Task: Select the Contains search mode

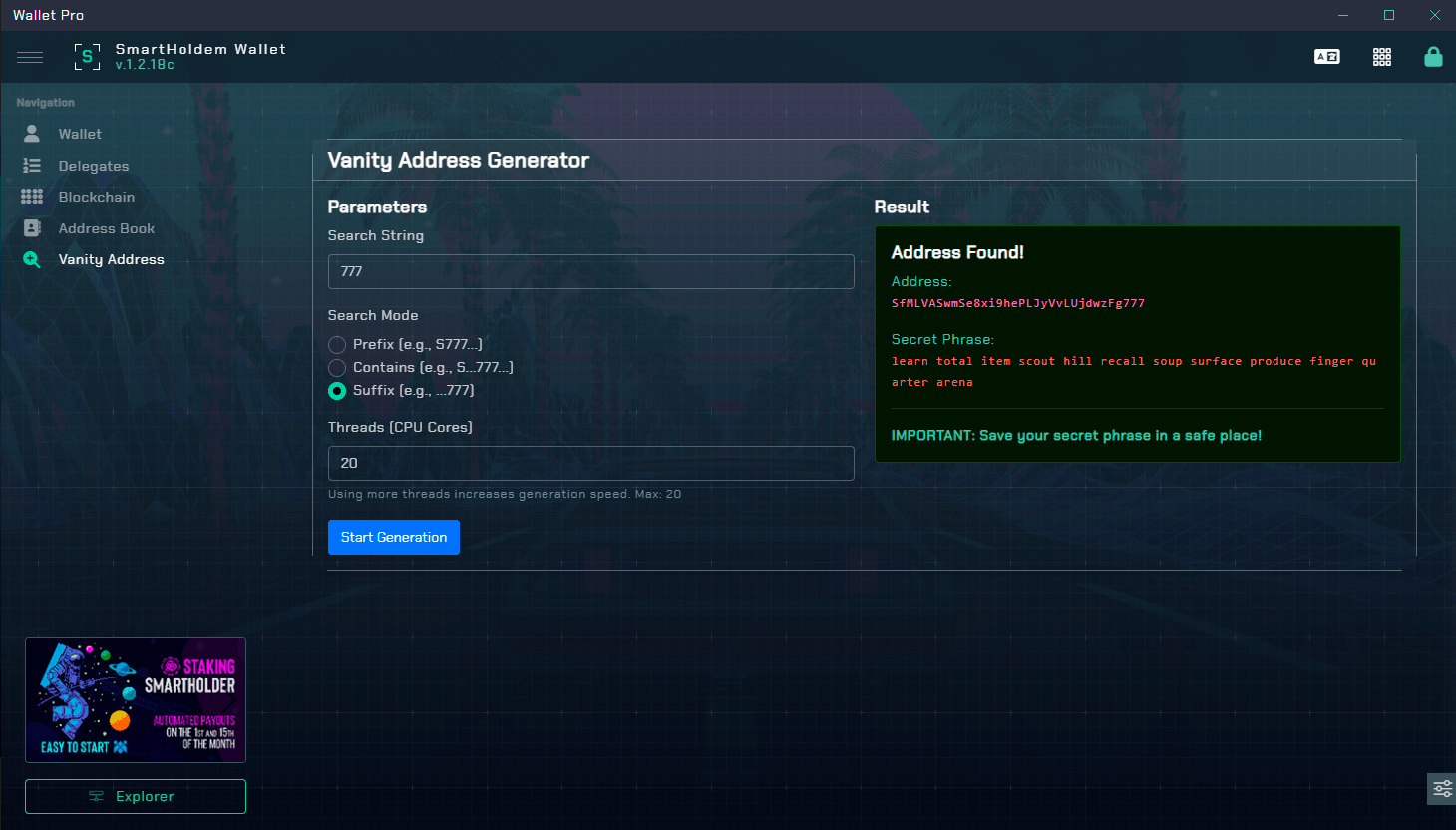Action: point(338,368)
